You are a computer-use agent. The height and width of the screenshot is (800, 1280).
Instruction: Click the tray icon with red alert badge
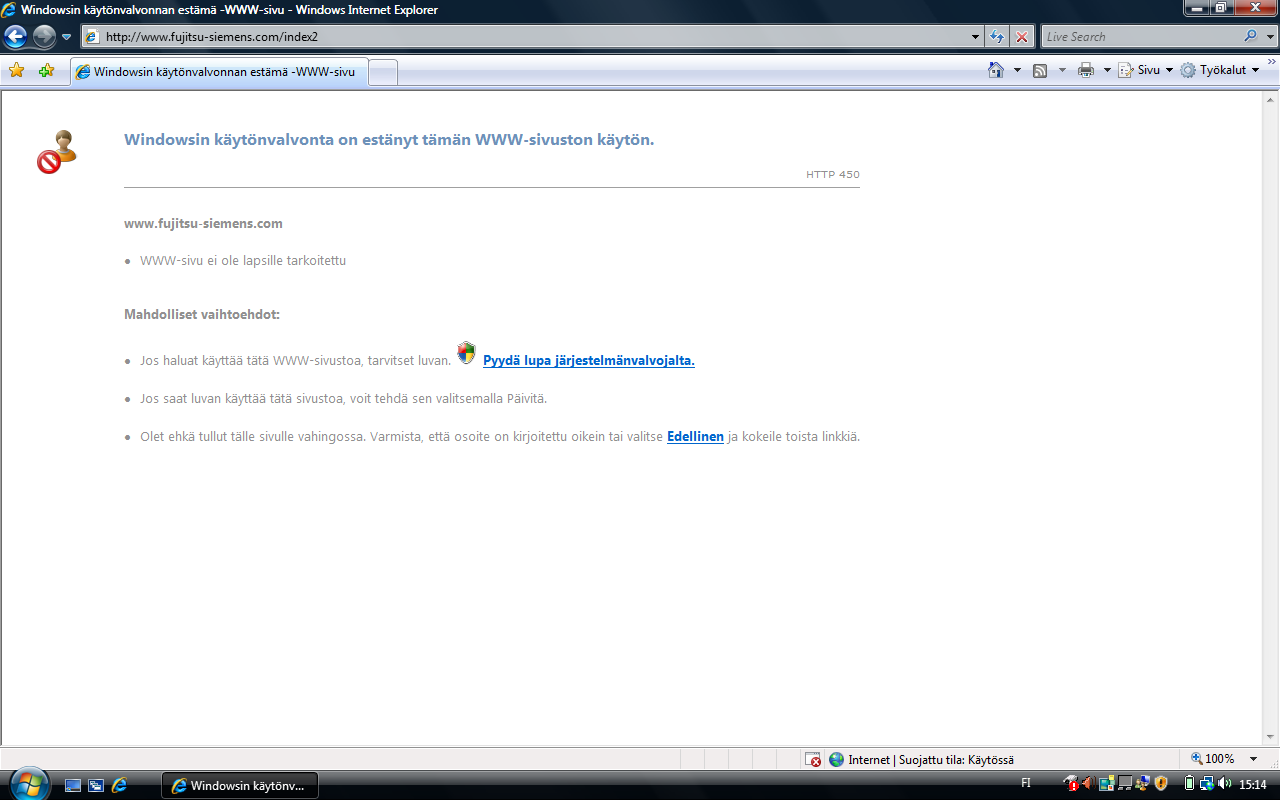click(x=1071, y=783)
